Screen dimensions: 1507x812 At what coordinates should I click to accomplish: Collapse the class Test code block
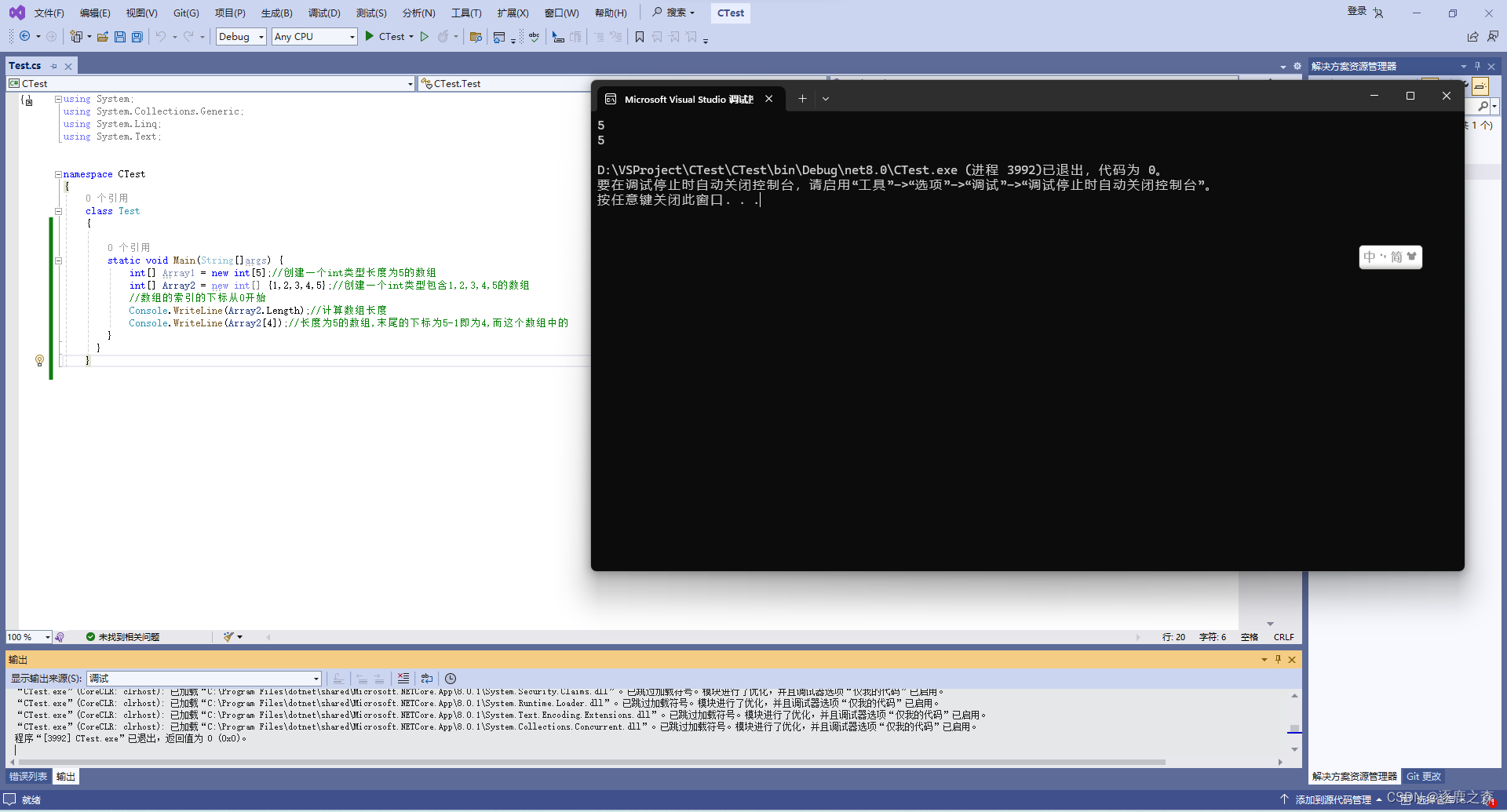[58, 211]
